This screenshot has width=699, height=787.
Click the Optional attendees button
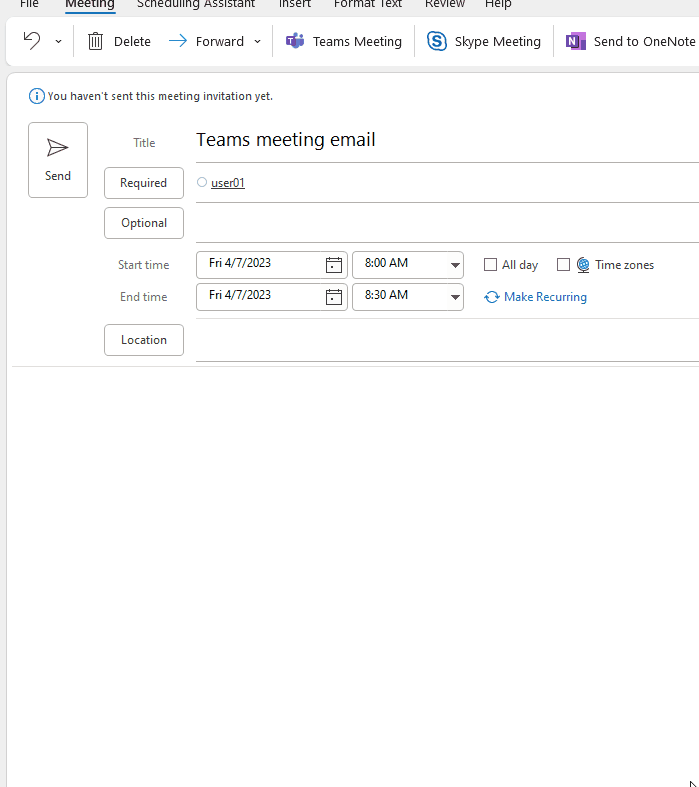(144, 223)
